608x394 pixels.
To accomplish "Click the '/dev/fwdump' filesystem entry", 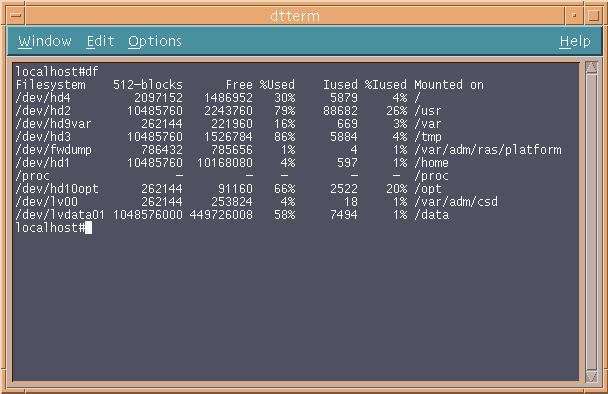I will (x=54, y=150).
